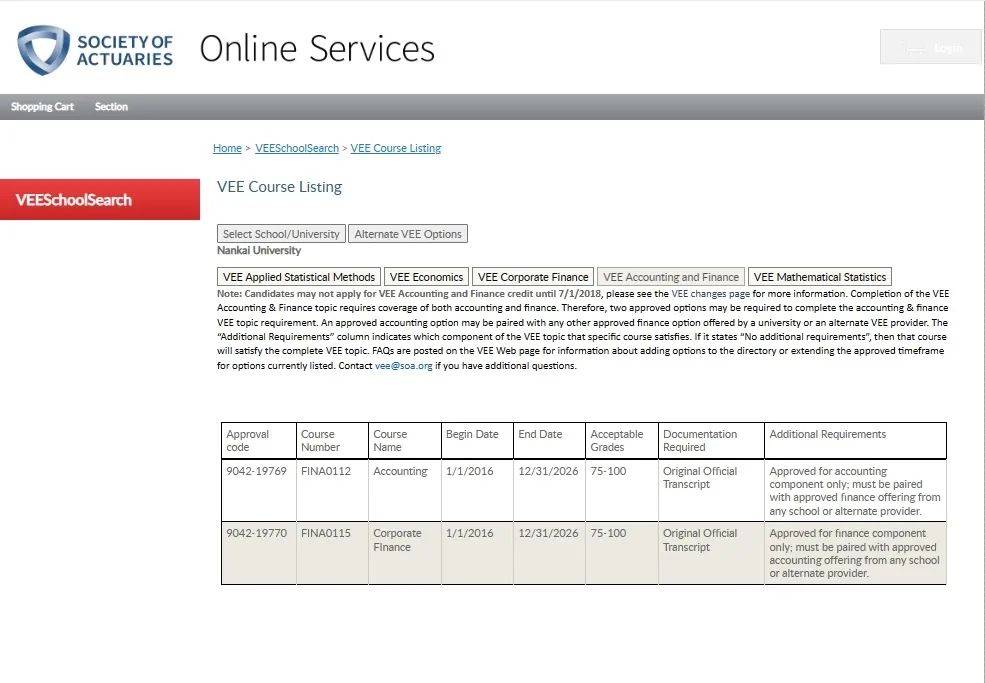Click the Login button at top right
Viewport: 985px width, 683px height.
point(930,47)
